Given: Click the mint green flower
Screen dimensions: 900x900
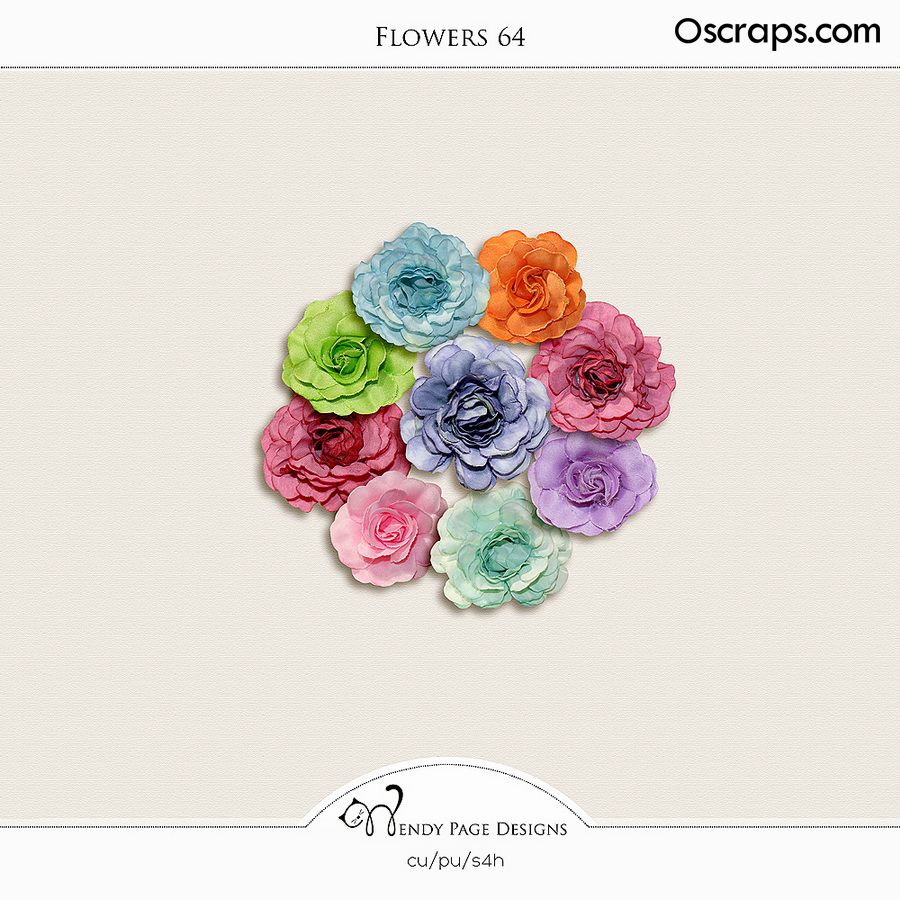Looking at the screenshot, I should 501,546.
